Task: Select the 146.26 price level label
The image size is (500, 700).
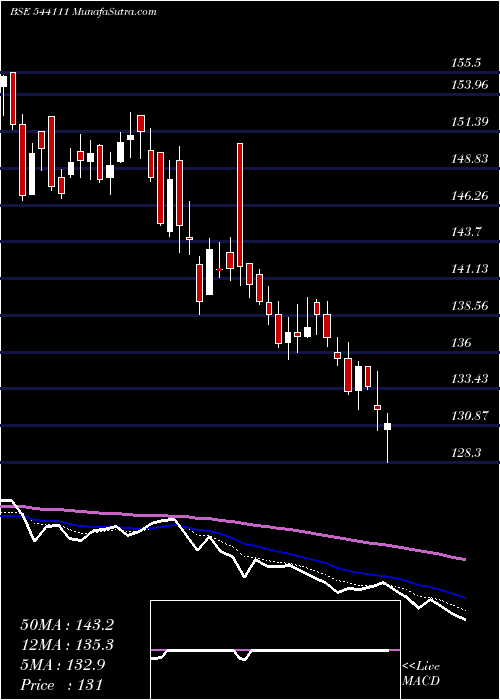Action: coord(470,195)
